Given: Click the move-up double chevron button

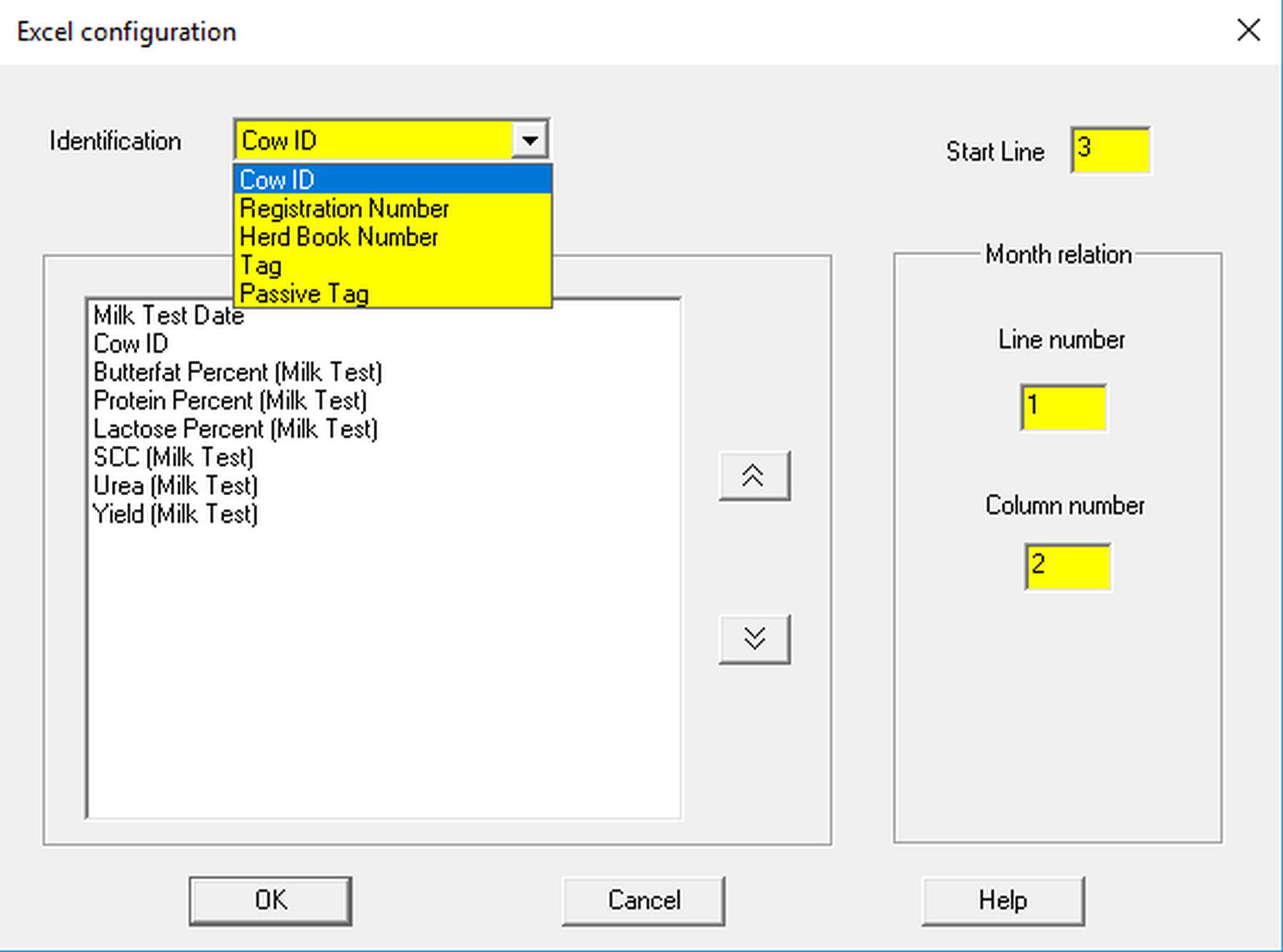Looking at the screenshot, I should (754, 476).
